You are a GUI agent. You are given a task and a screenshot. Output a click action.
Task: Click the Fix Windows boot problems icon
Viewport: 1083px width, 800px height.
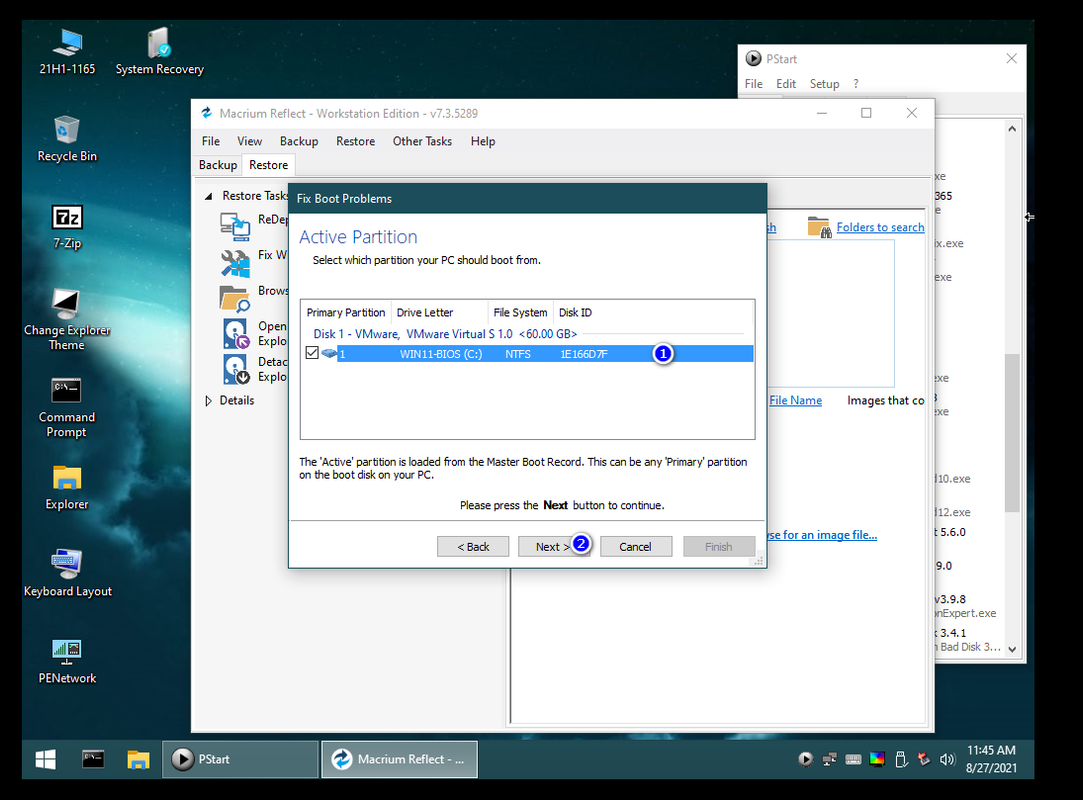pos(235,263)
